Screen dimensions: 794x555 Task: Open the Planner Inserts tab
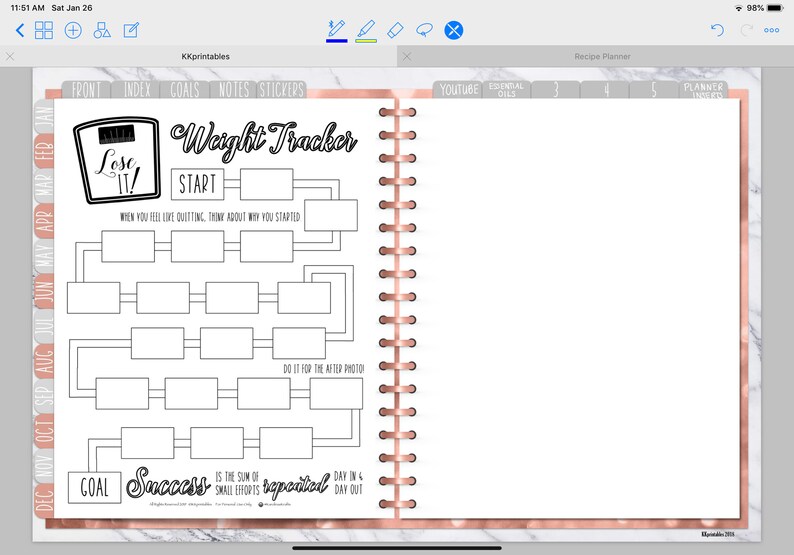coord(703,90)
